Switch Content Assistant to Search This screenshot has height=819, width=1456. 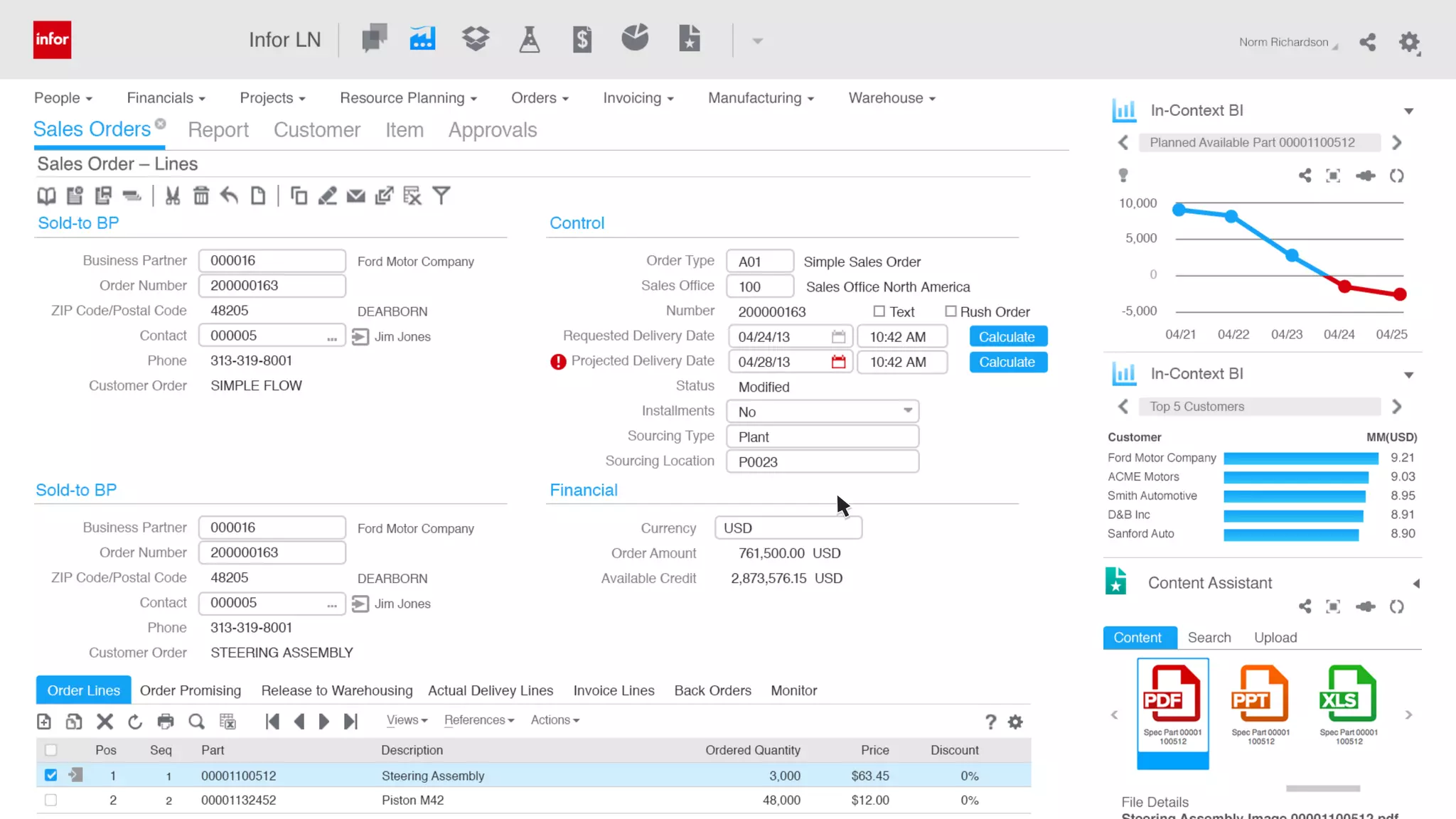pyautogui.click(x=1209, y=638)
